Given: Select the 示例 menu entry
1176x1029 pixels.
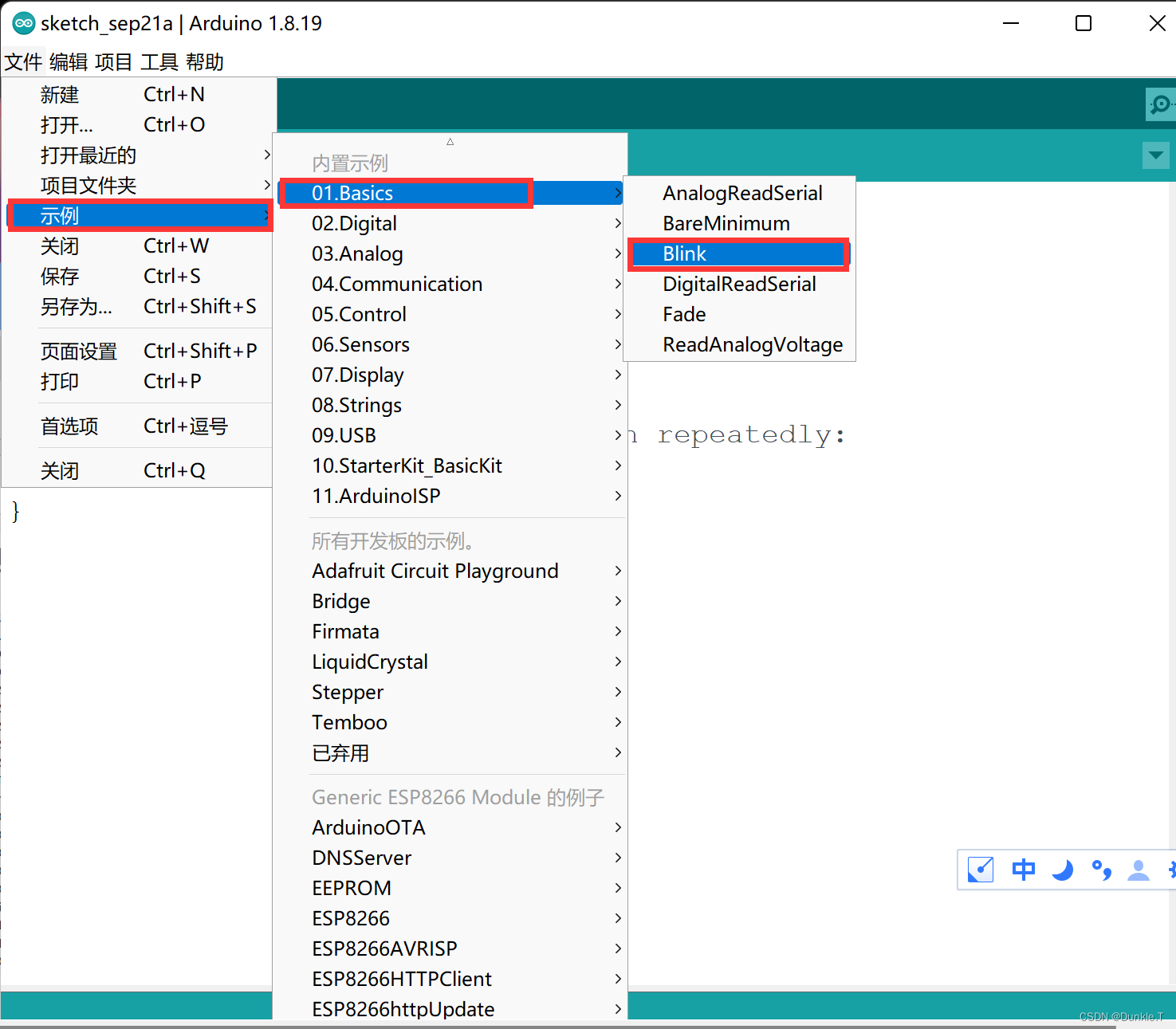Looking at the screenshot, I should [139, 215].
